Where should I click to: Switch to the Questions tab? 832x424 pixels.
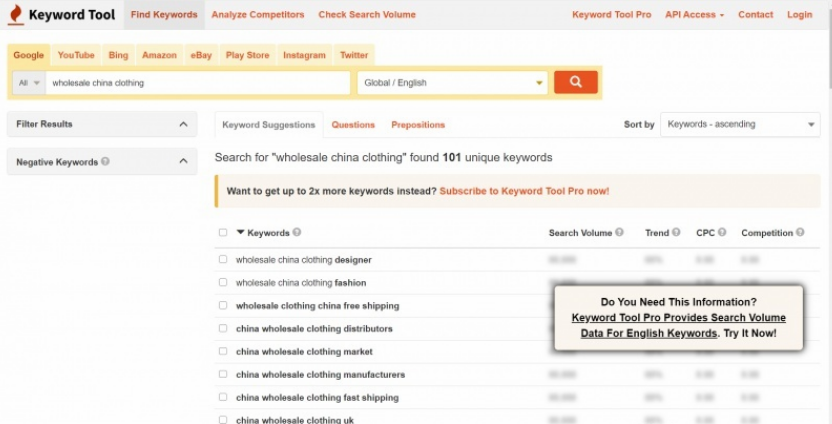[353, 125]
